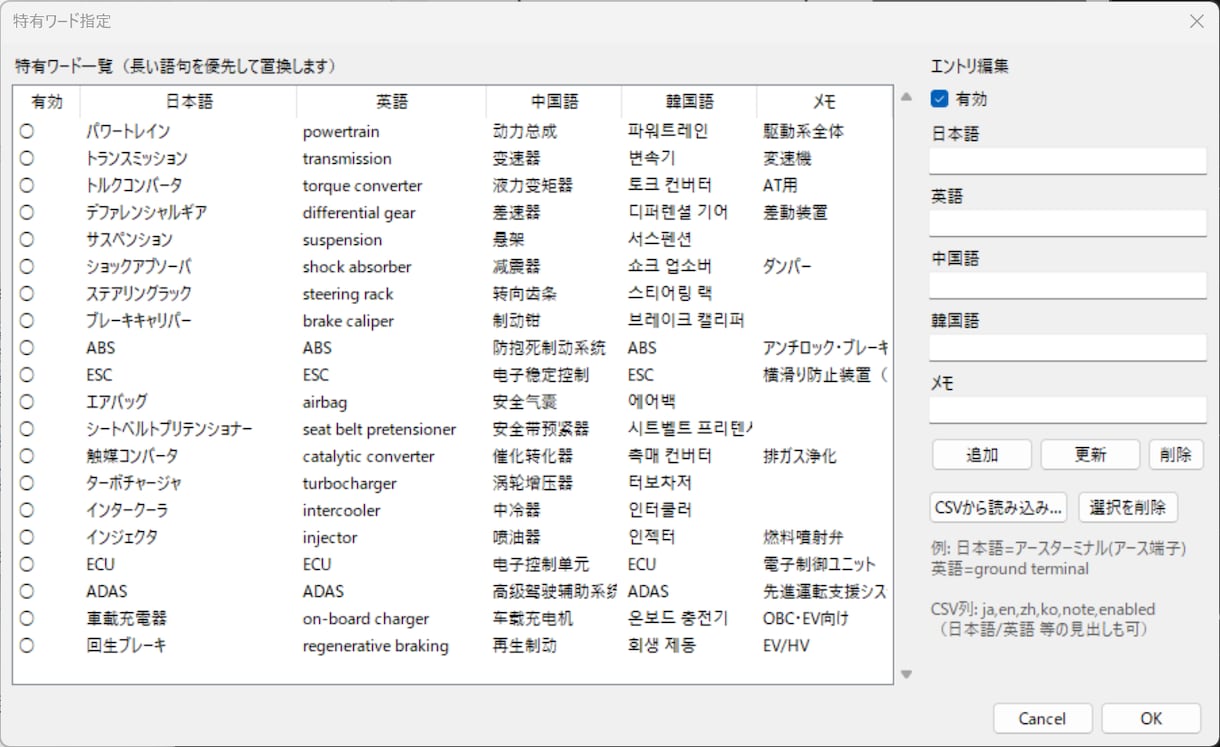Select the 燃料噴射弁 memo cell

(803, 536)
